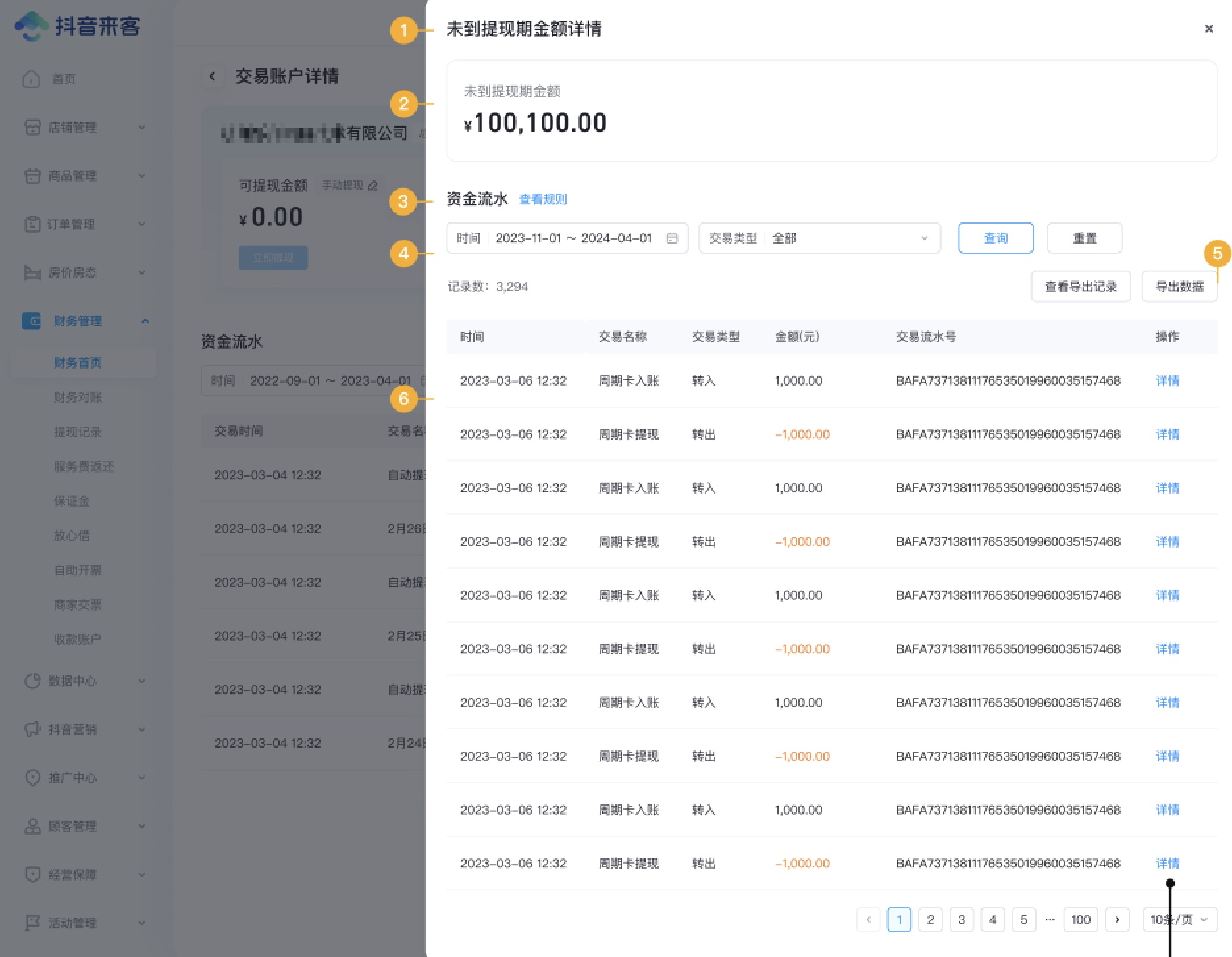This screenshot has height=957, width=1232.
Task: Close the 未到提现期金额详情 panel
Action: tap(1208, 28)
